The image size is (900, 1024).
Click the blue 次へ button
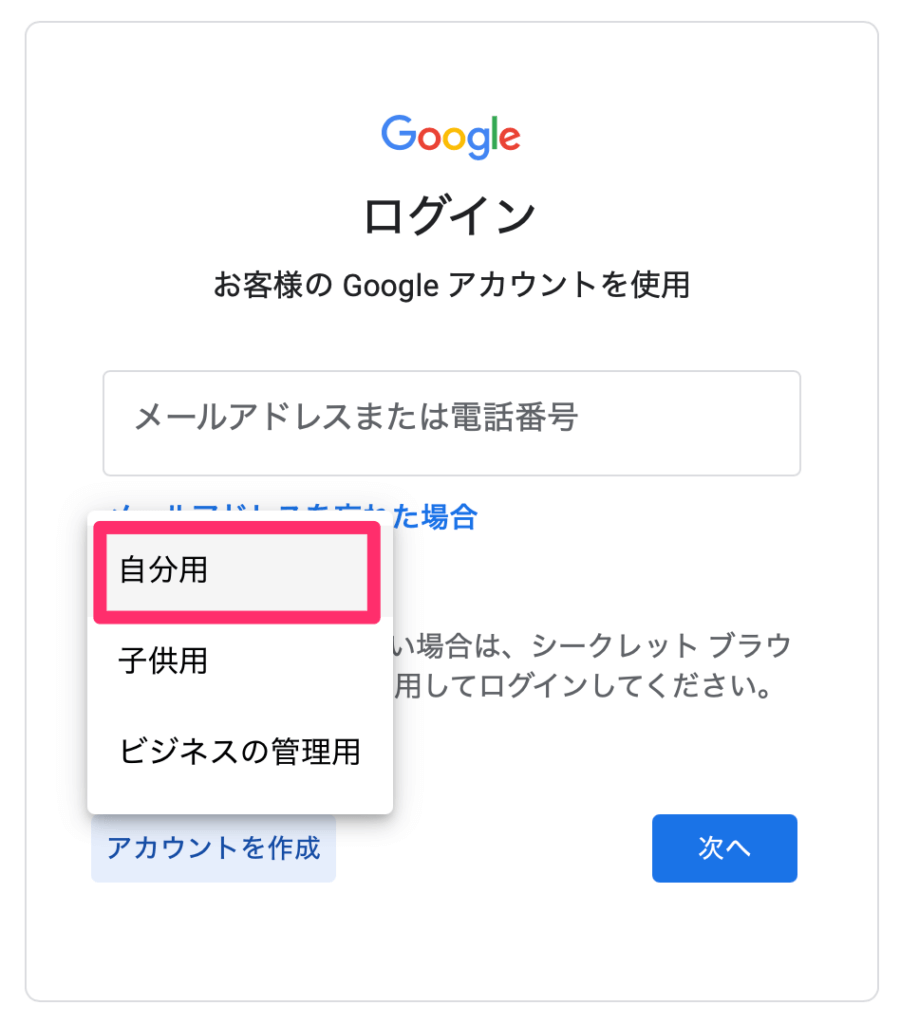click(724, 848)
